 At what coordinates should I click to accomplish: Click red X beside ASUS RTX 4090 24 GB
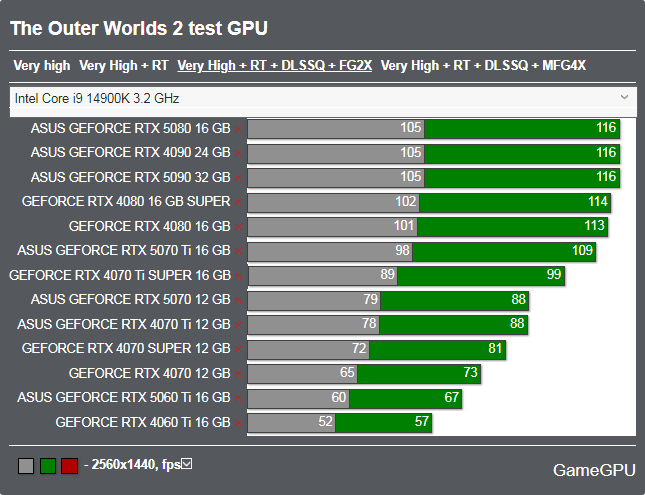[x=238, y=153]
